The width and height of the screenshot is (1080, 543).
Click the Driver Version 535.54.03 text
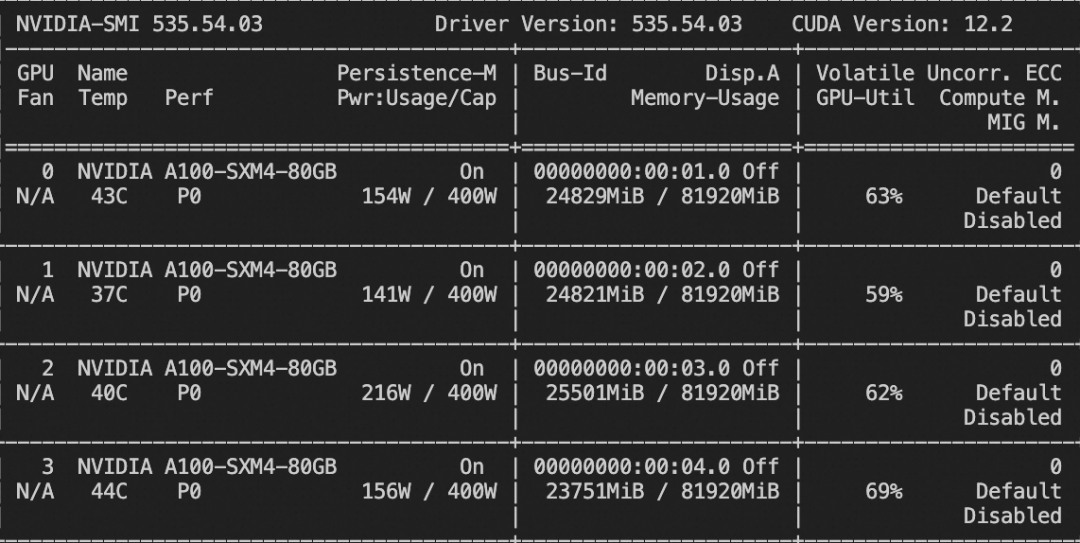click(x=588, y=24)
